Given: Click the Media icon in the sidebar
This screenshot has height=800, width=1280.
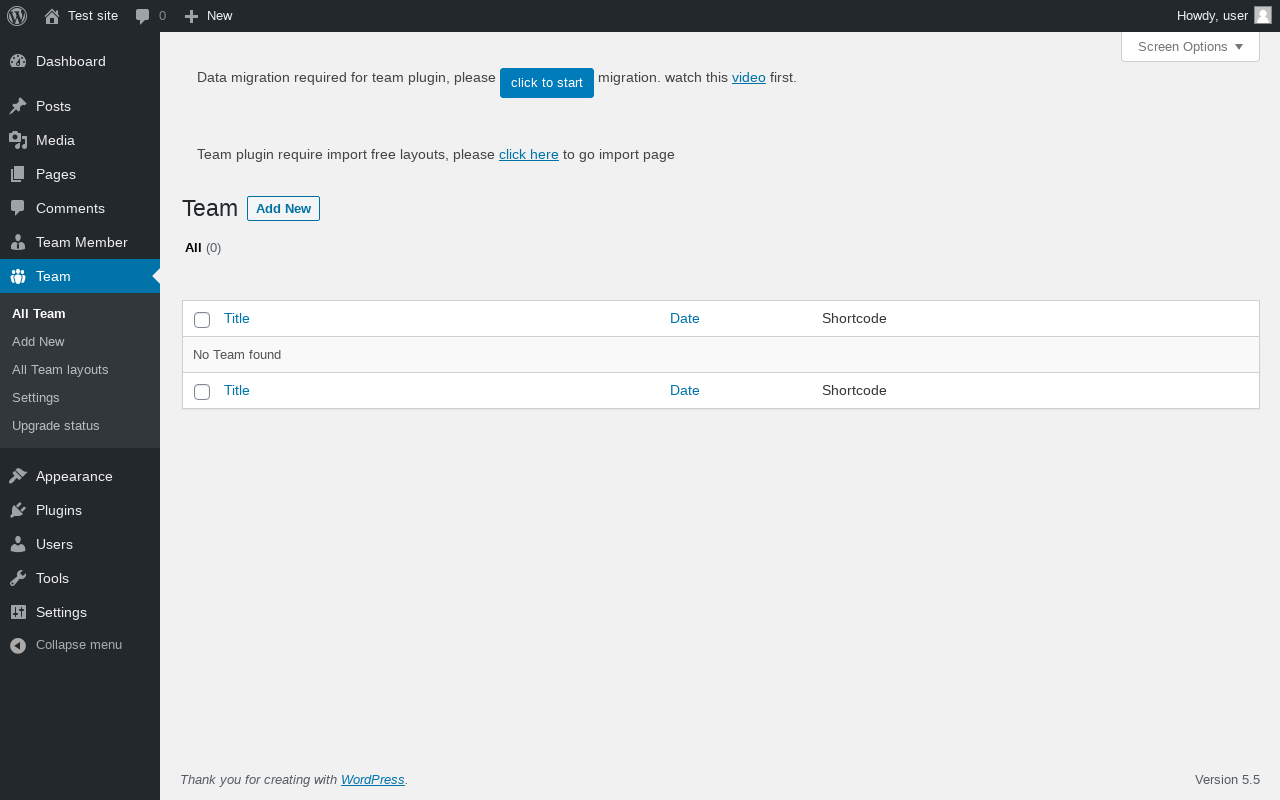Looking at the screenshot, I should coord(18,140).
